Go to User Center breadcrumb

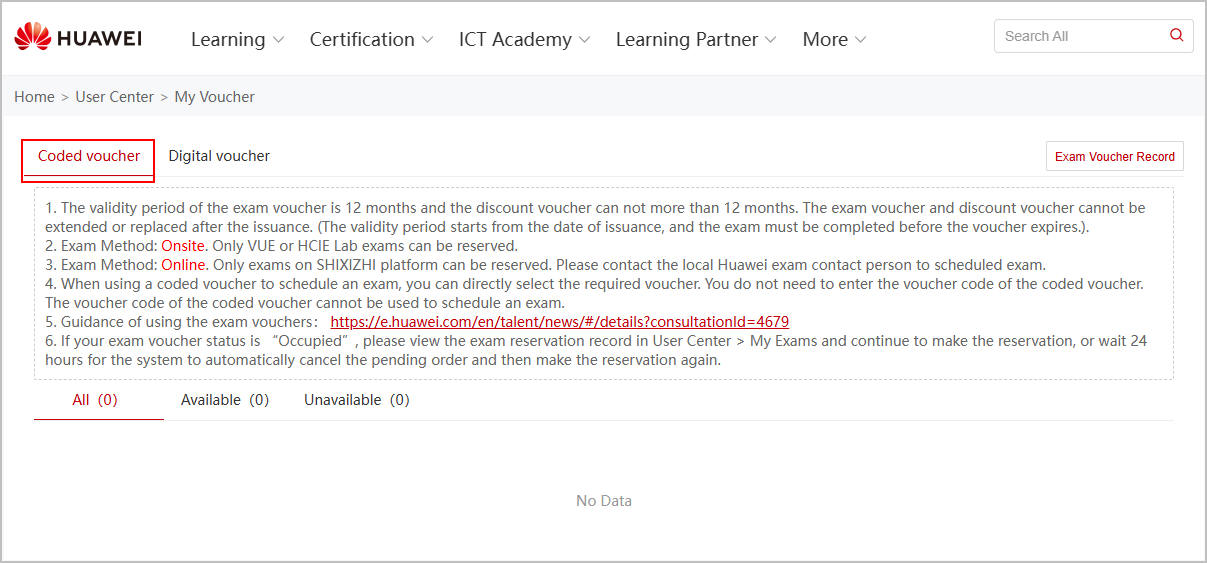click(x=115, y=97)
